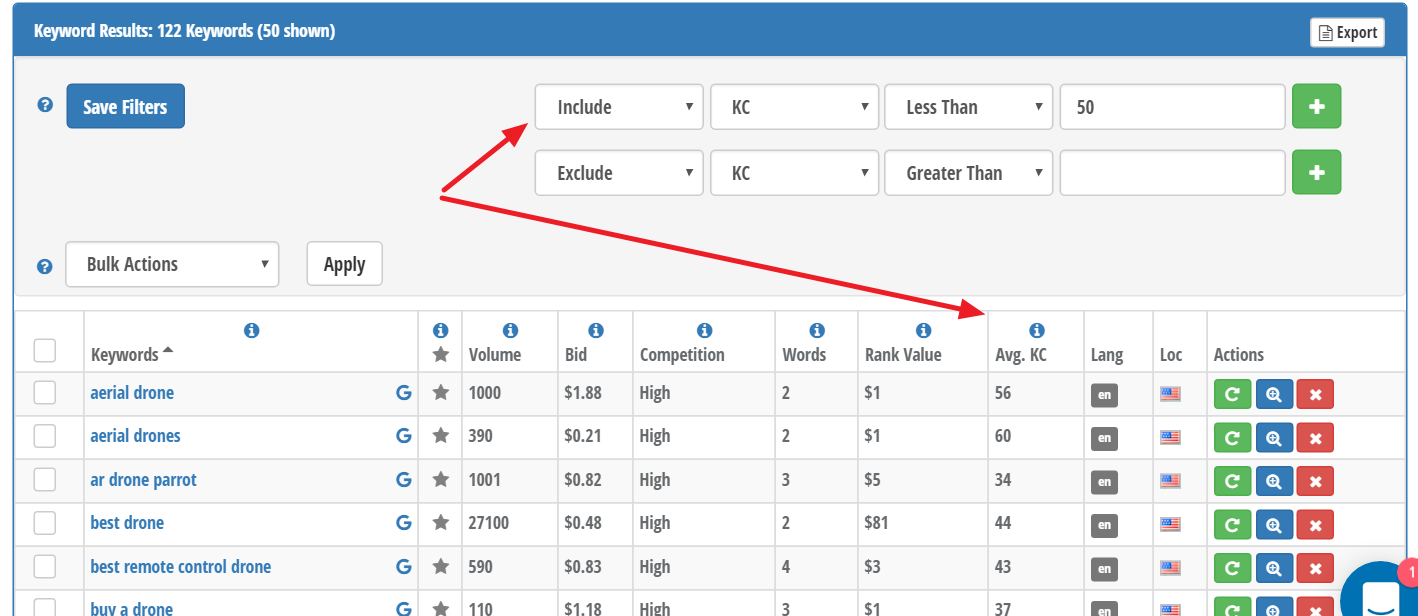Open the Exclude filter type dropdown
Viewport: 1418px width, 616px height.
(618, 173)
